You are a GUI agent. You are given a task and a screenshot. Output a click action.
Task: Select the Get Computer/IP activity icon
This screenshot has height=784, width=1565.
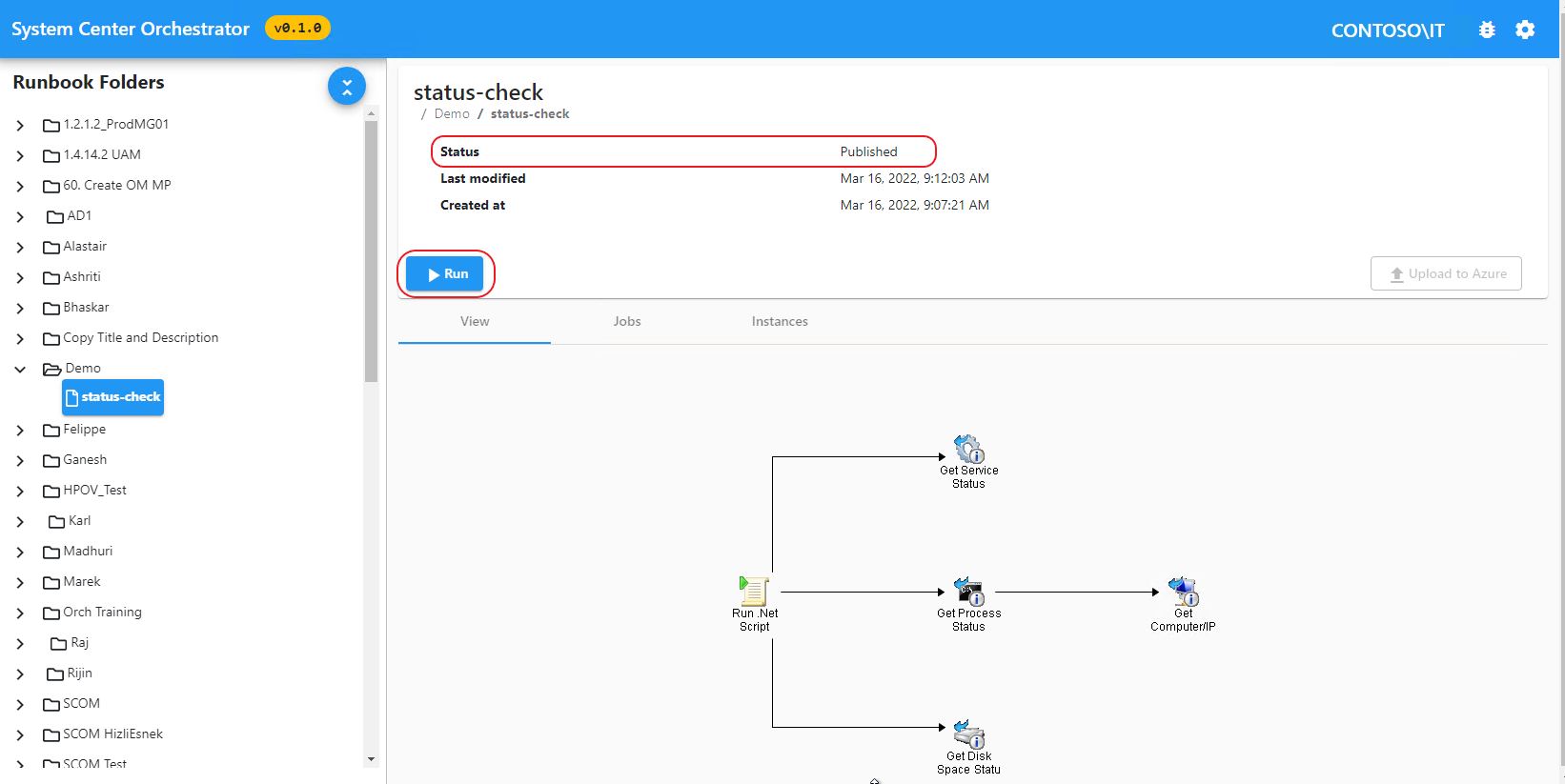tap(1183, 592)
